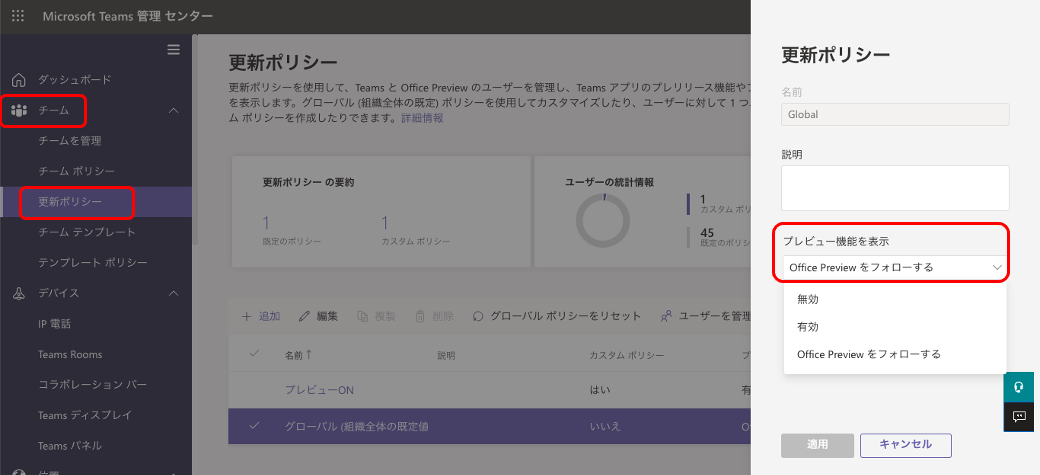This screenshot has height=475, width=1040.
Task: Open コラボレーション バー in the sidebar
Action: (92, 385)
